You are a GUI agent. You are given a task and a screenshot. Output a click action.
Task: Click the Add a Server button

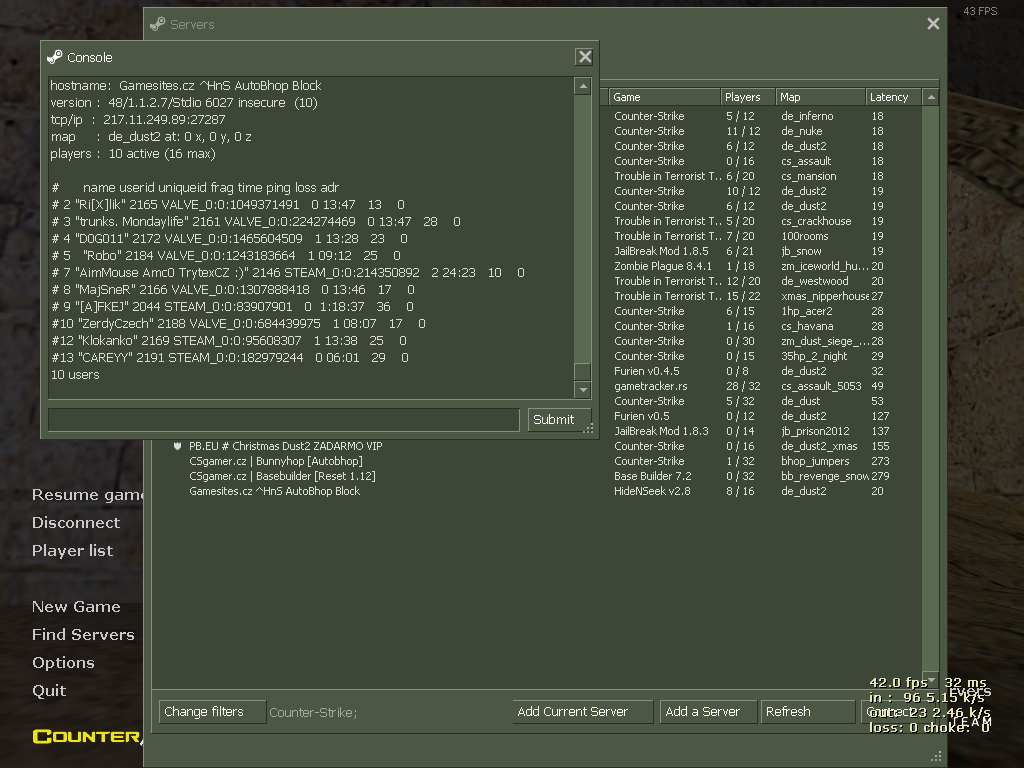[706, 712]
